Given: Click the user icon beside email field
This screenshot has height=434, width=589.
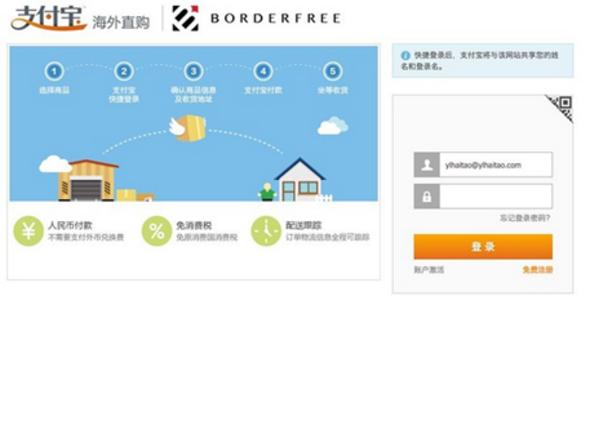Looking at the screenshot, I should [427, 165].
